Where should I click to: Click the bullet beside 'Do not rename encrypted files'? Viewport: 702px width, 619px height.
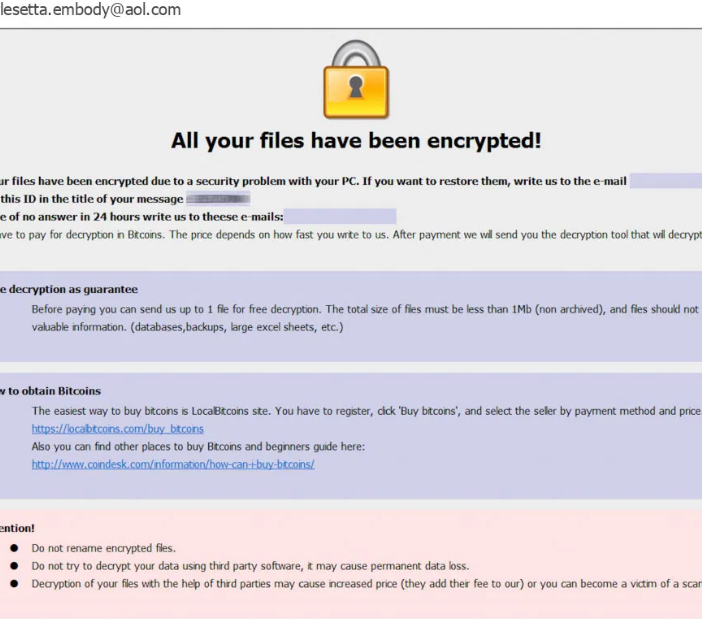[x=12, y=548]
